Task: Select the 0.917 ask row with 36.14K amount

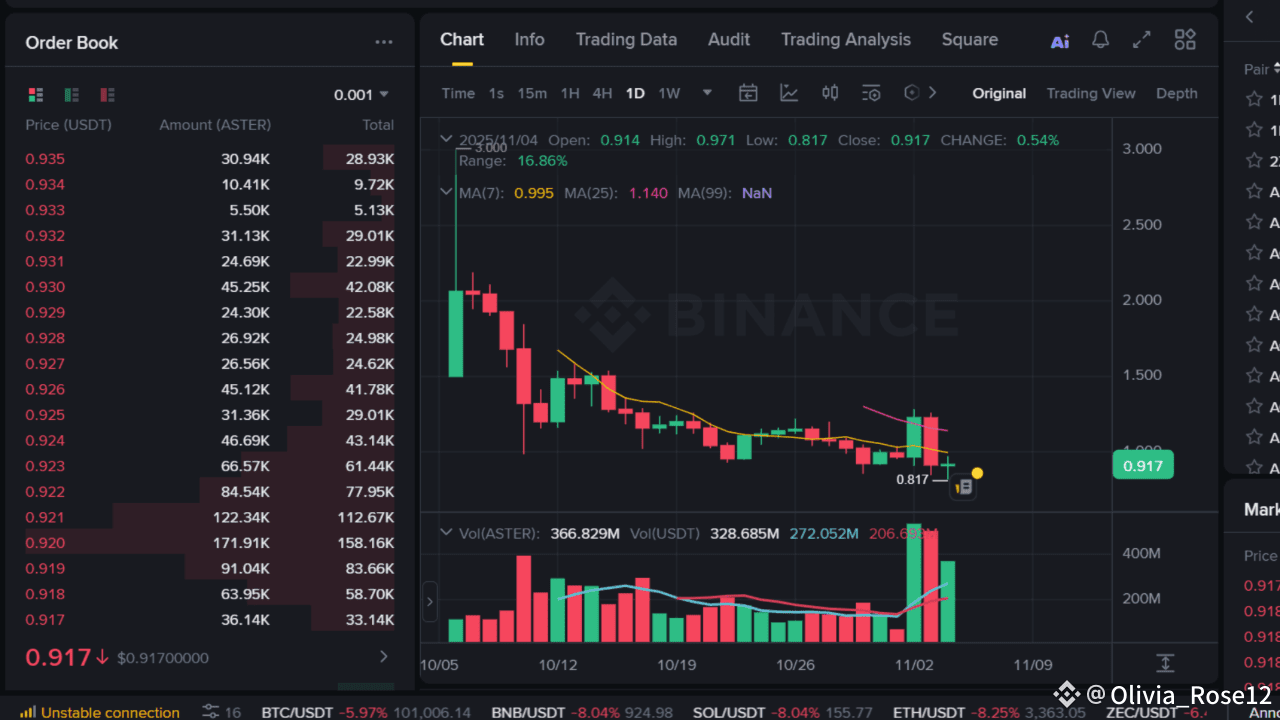Action: point(210,620)
